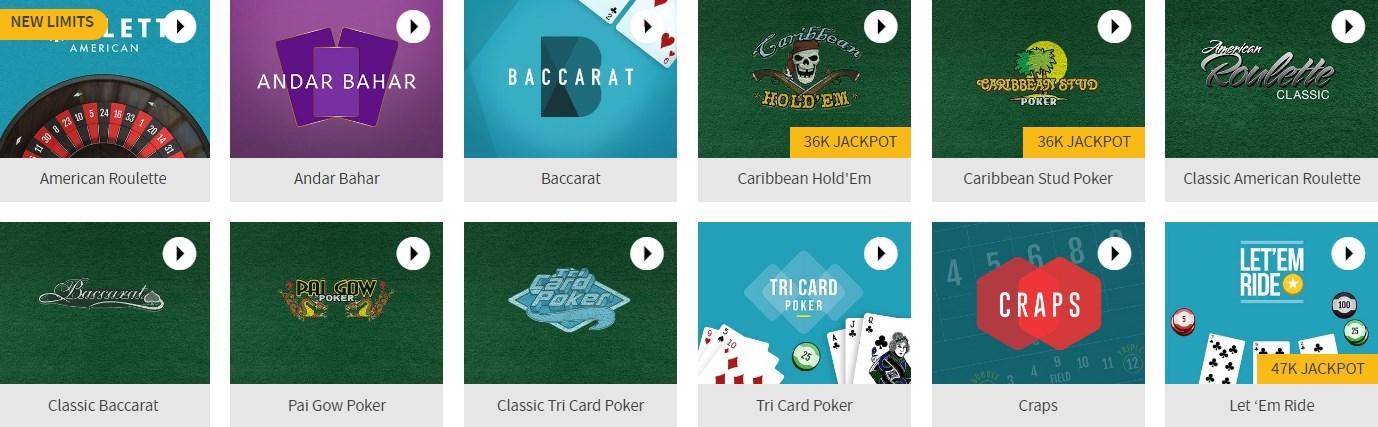Open the Classic Tri Card Poker thumbnail
The image size is (1378, 427).
pyautogui.click(x=570, y=303)
